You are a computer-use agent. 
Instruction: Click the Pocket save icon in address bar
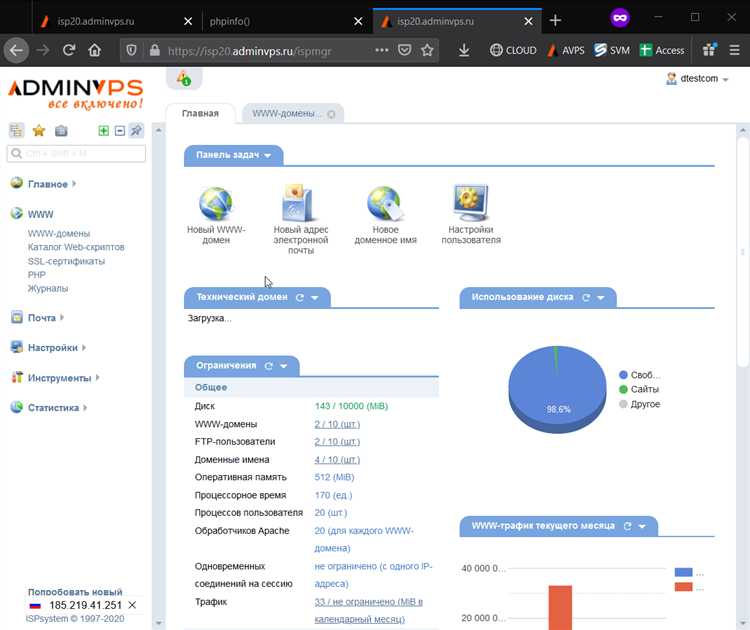(x=405, y=50)
